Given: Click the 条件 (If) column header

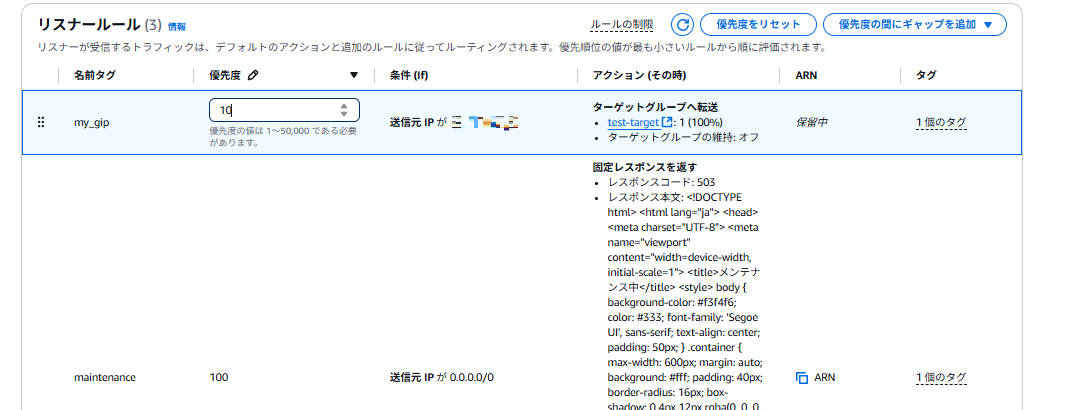Looking at the screenshot, I should (x=409, y=76).
